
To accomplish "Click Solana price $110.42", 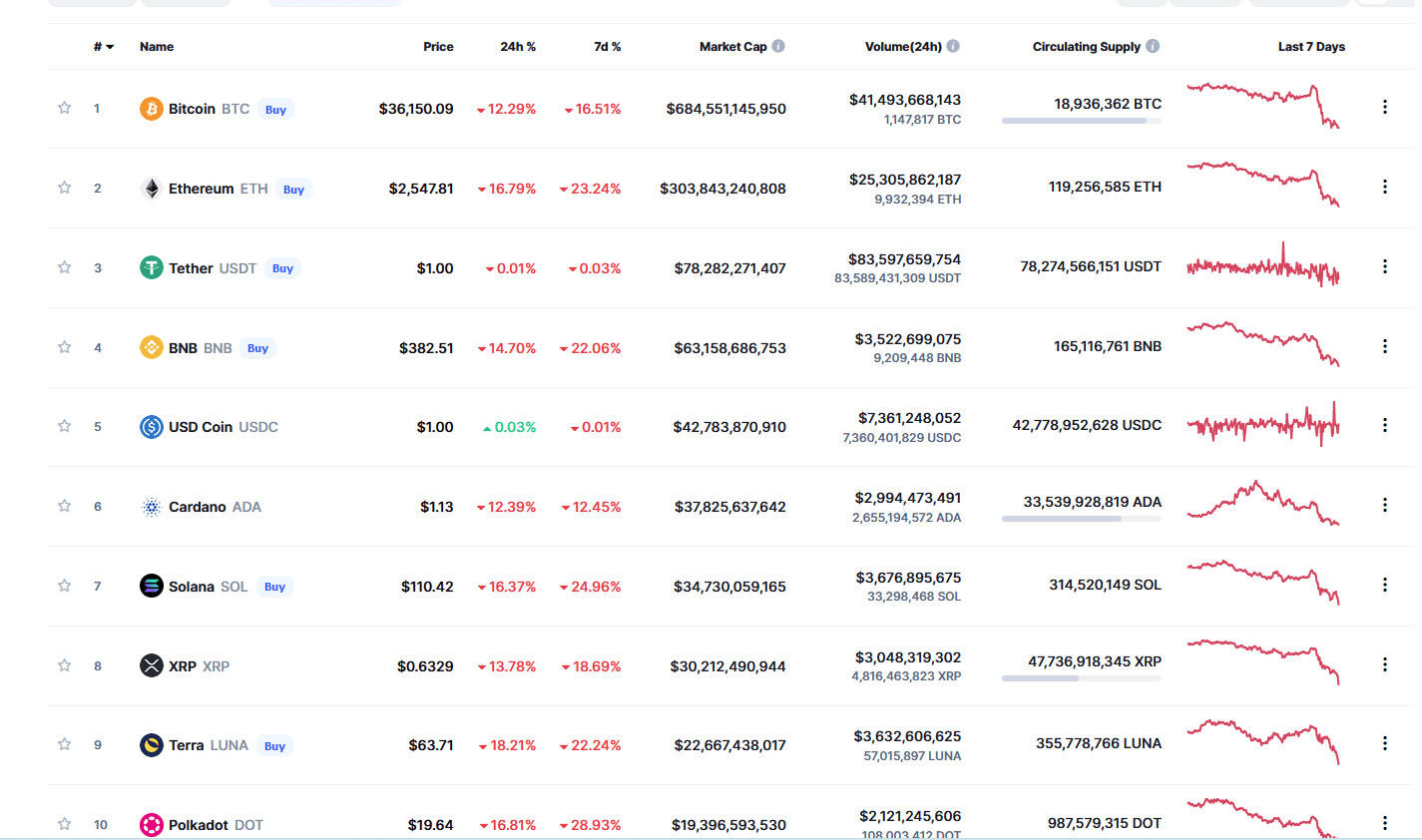I will [427, 587].
